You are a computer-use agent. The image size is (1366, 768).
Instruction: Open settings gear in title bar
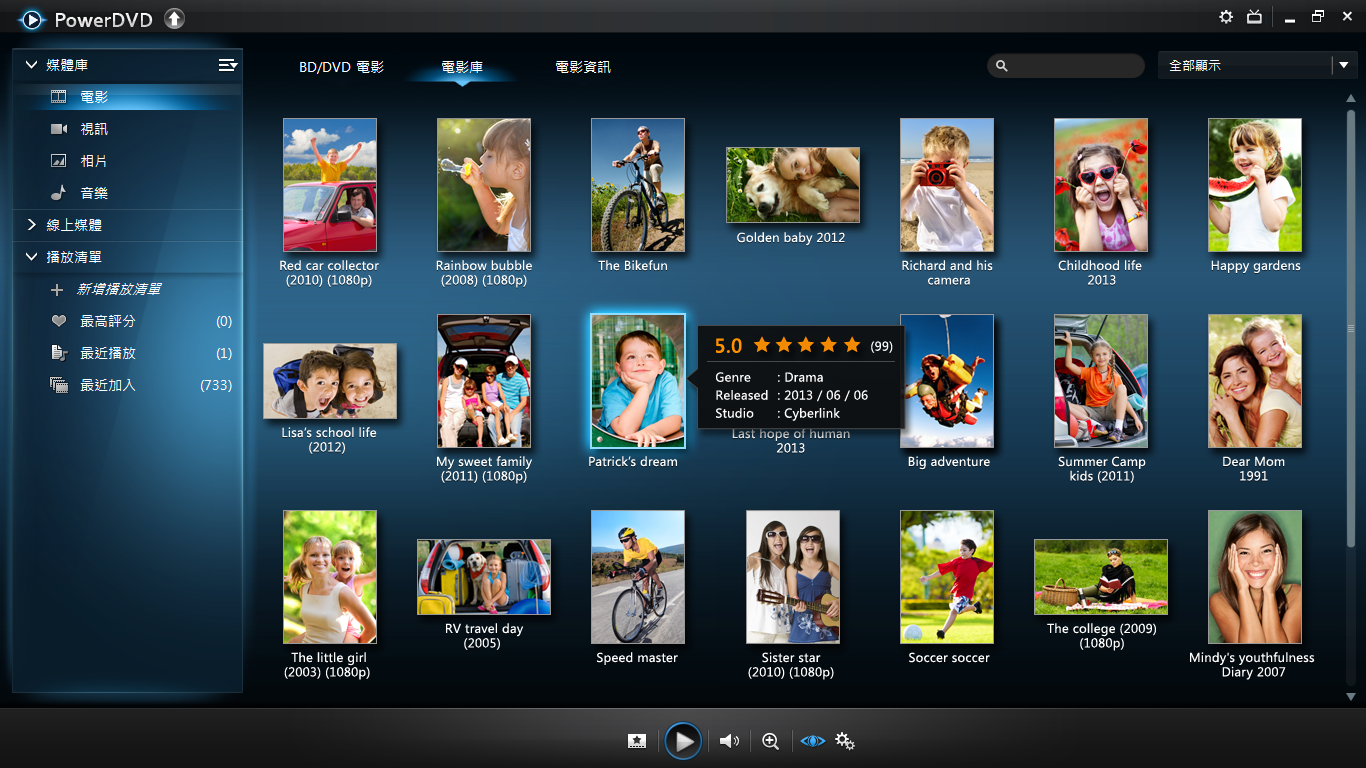pyautogui.click(x=1226, y=17)
